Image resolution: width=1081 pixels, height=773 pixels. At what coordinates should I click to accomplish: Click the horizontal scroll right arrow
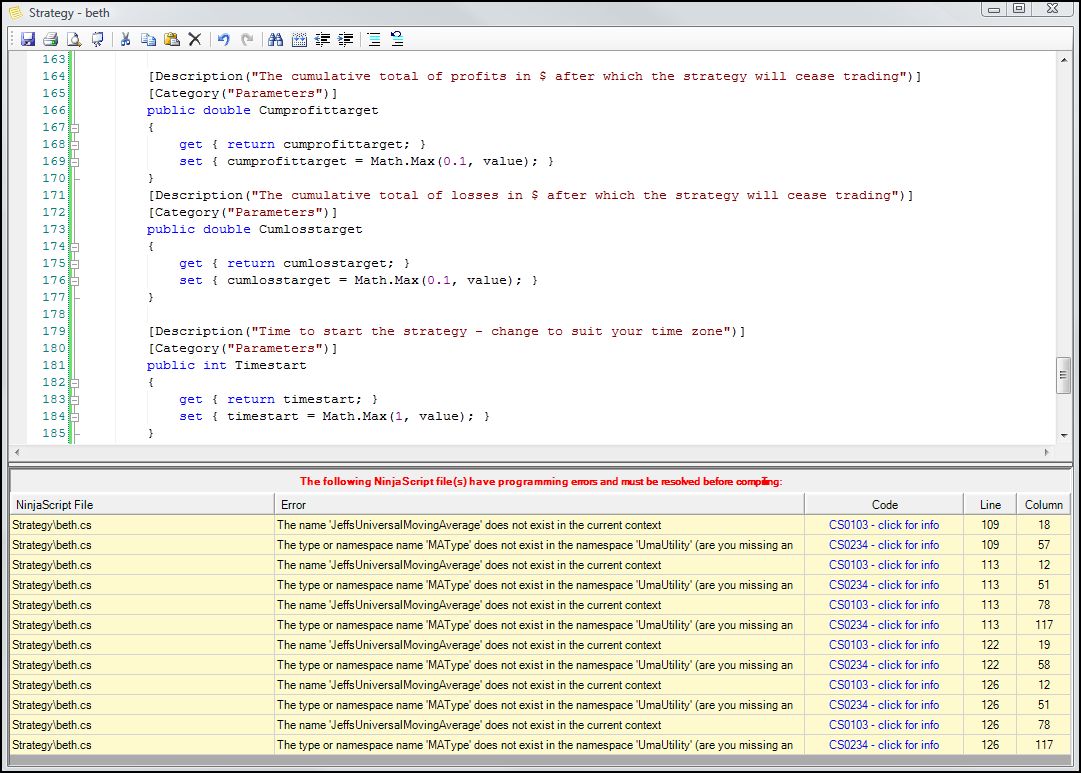1047,452
